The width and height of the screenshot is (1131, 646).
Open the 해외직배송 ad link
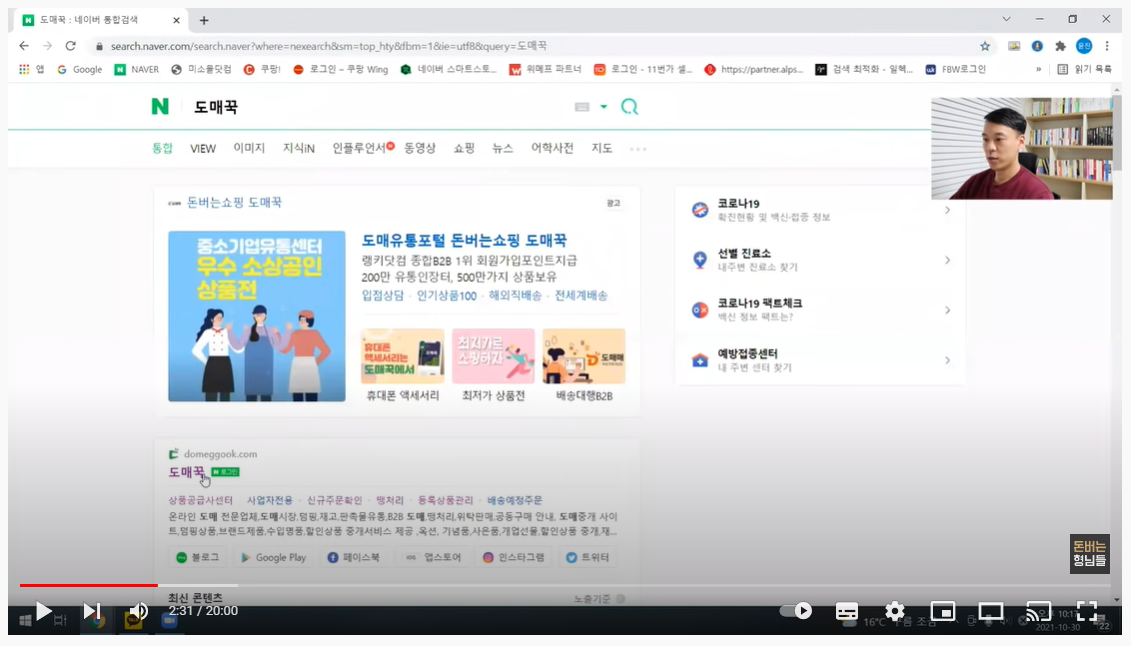tap(515, 296)
